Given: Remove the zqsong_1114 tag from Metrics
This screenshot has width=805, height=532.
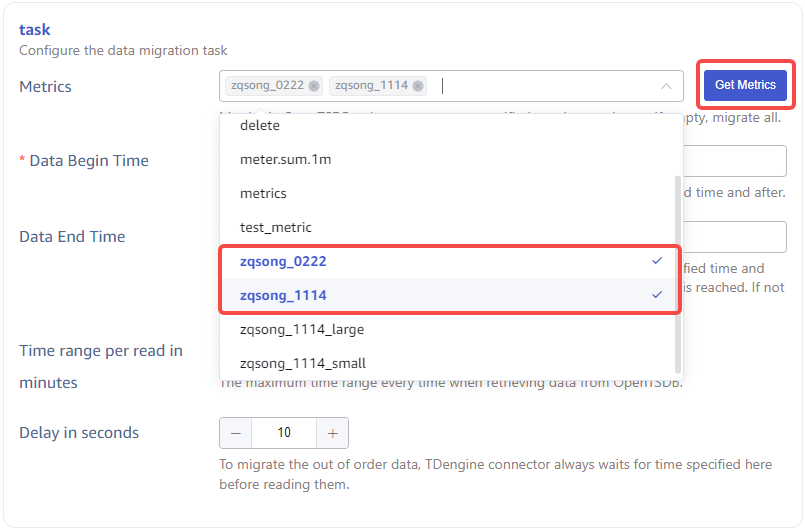Looking at the screenshot, I should point(418,86).
